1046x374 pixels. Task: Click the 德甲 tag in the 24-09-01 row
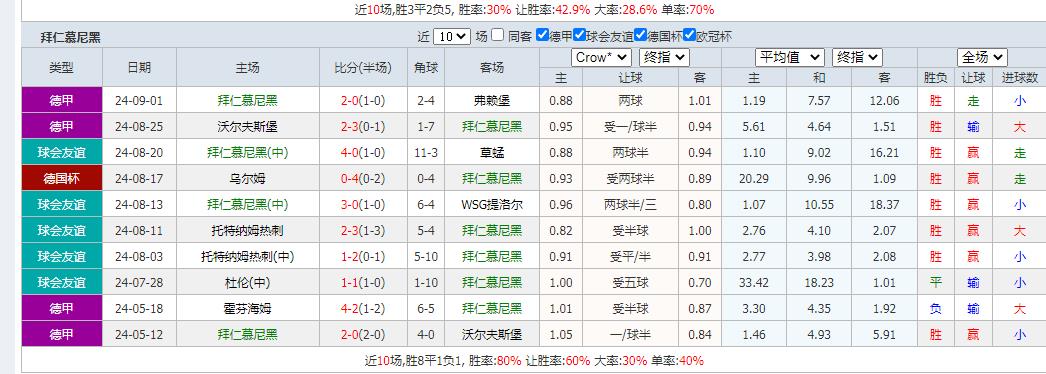62,101
